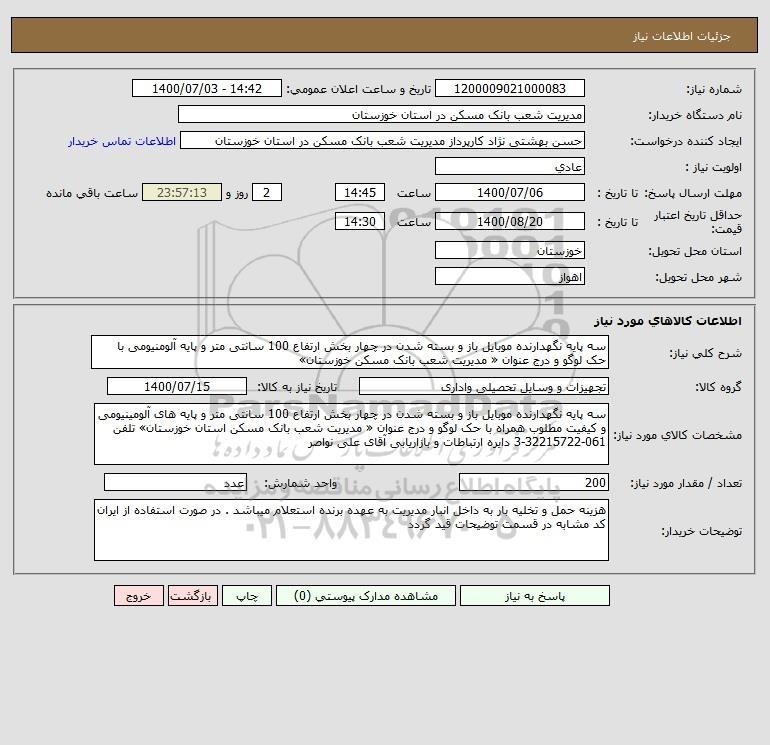The image size is (770, 745).
Task: Click the جزئیات اطلاعات نیاز header title
Action: click(x=682, y=36)
